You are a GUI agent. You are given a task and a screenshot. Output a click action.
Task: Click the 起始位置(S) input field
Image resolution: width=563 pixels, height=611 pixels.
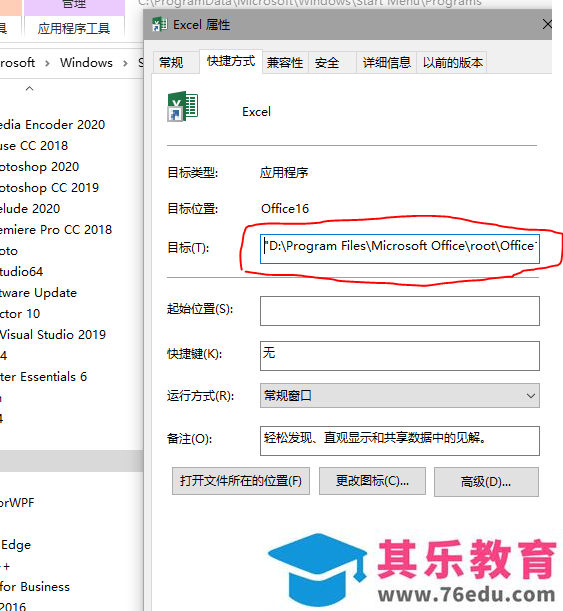400,311
